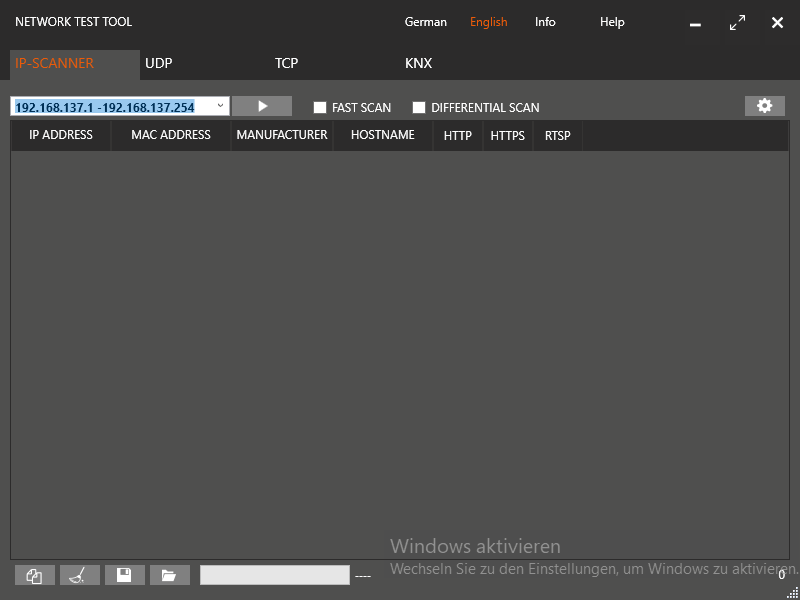This screenshot has width=800, height=600.
Task: Sort by MANUFACTURER column header
Action: point(282,135)
